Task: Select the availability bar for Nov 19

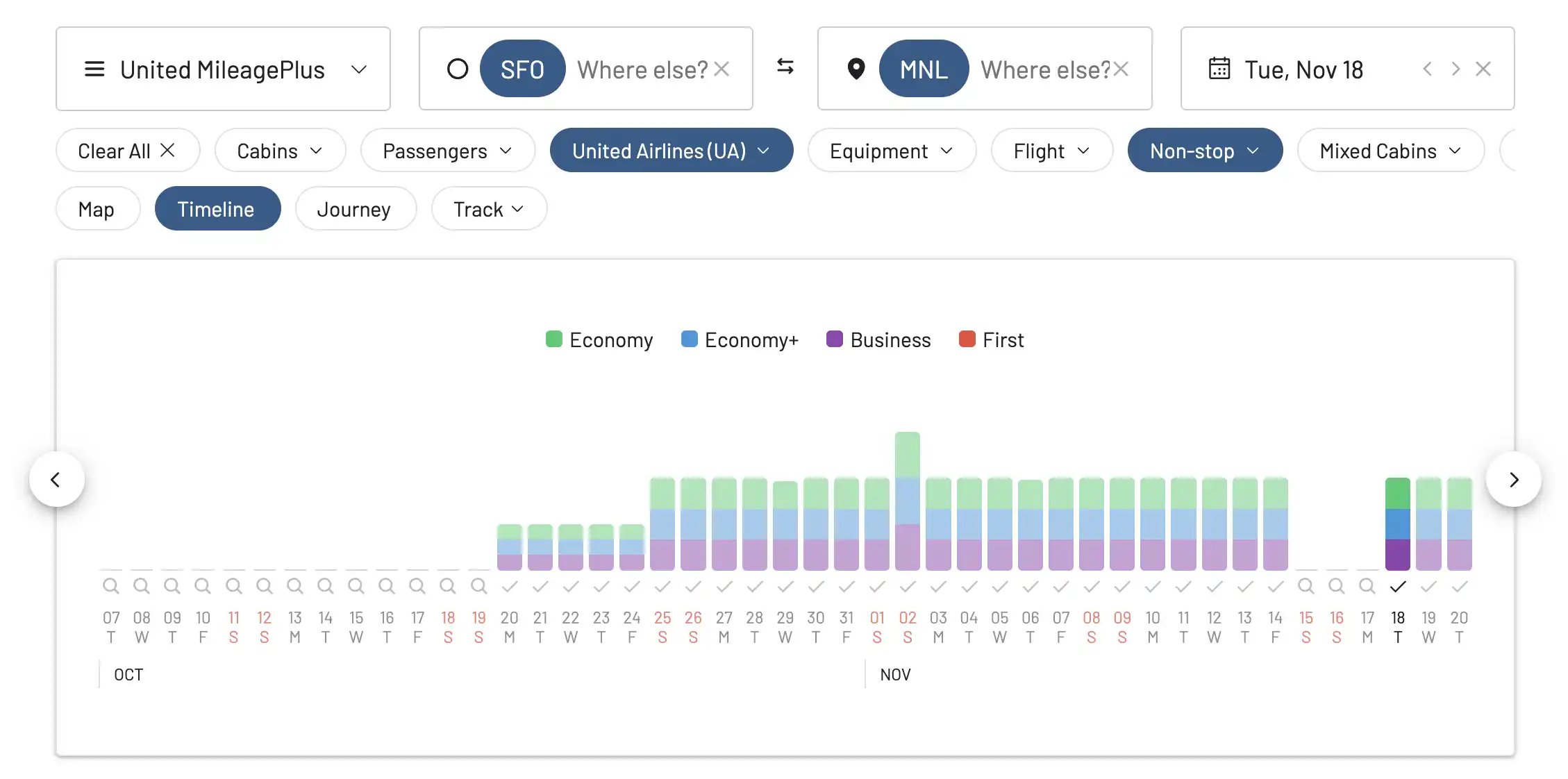Action: tap(1428, 524)
